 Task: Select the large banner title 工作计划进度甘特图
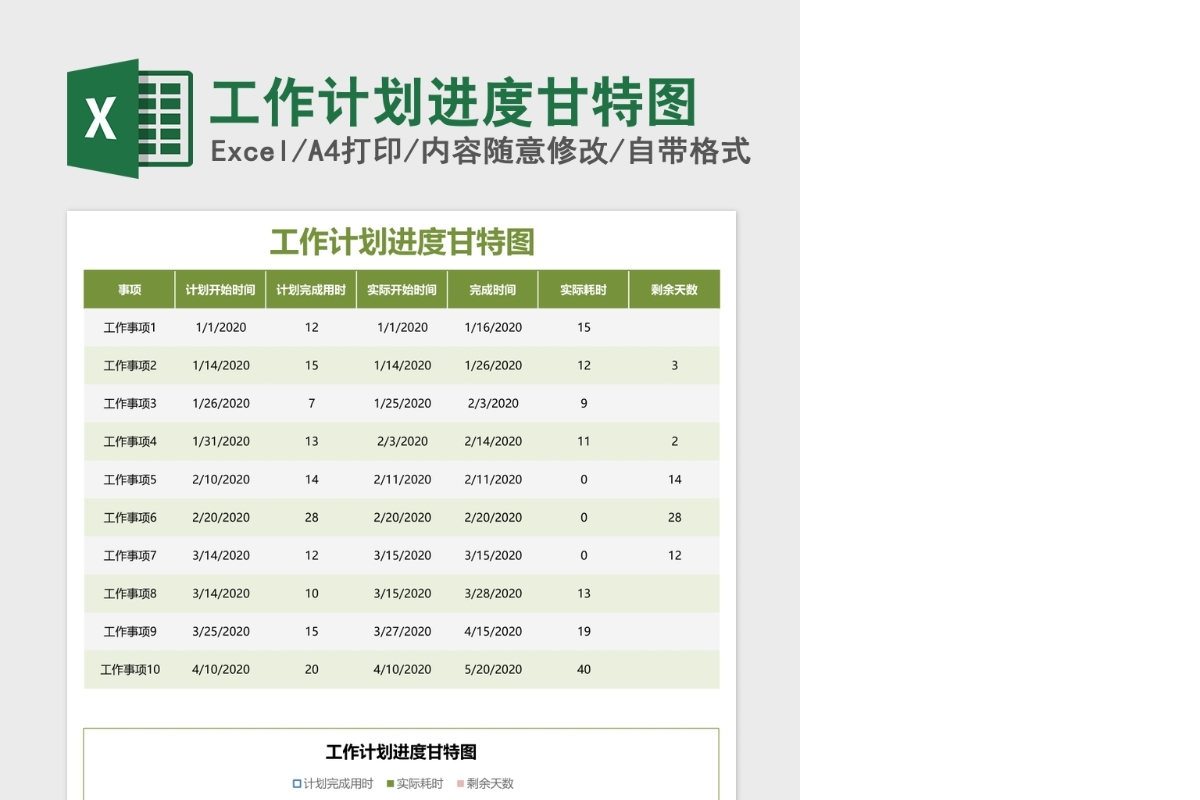pos(453,103)
